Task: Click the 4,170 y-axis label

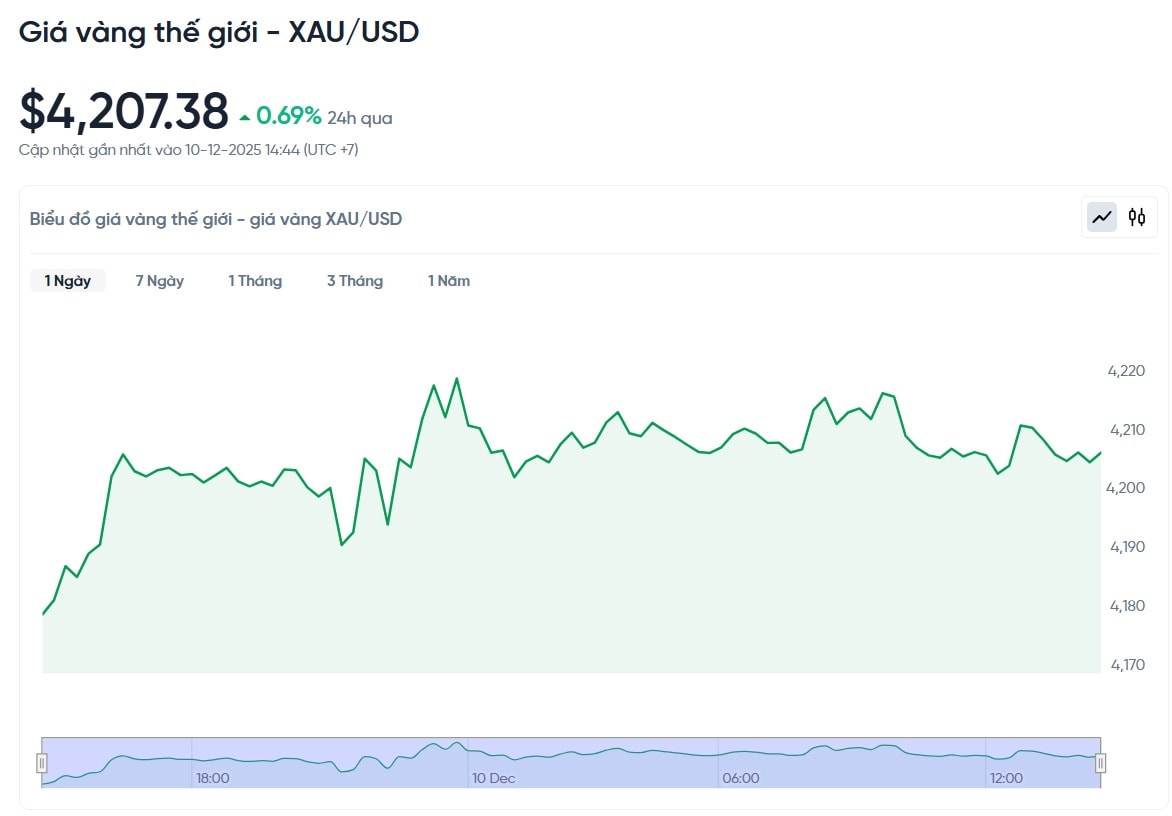Action: point(1126,664)
